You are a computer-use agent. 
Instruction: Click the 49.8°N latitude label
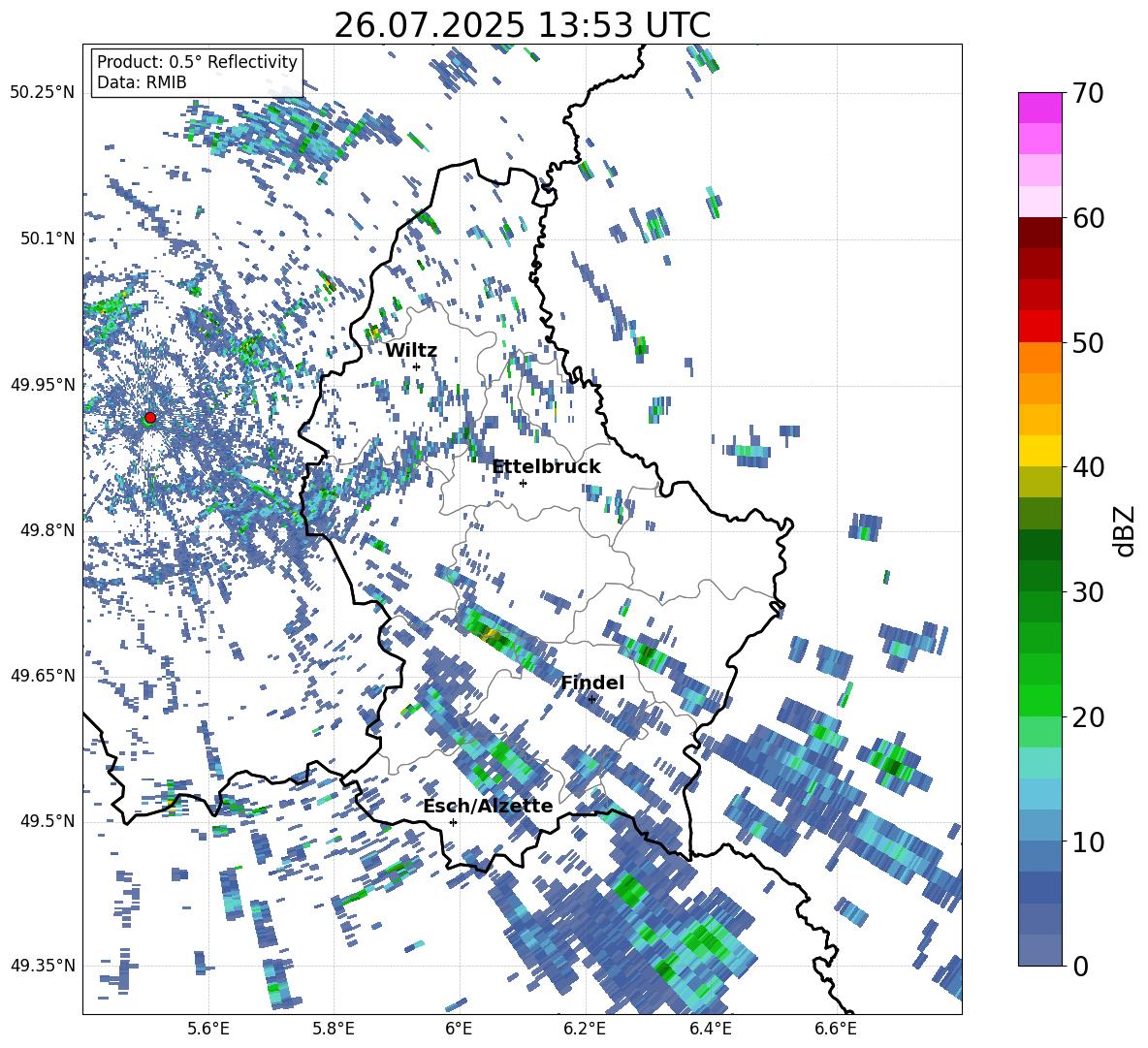point(48,530)
